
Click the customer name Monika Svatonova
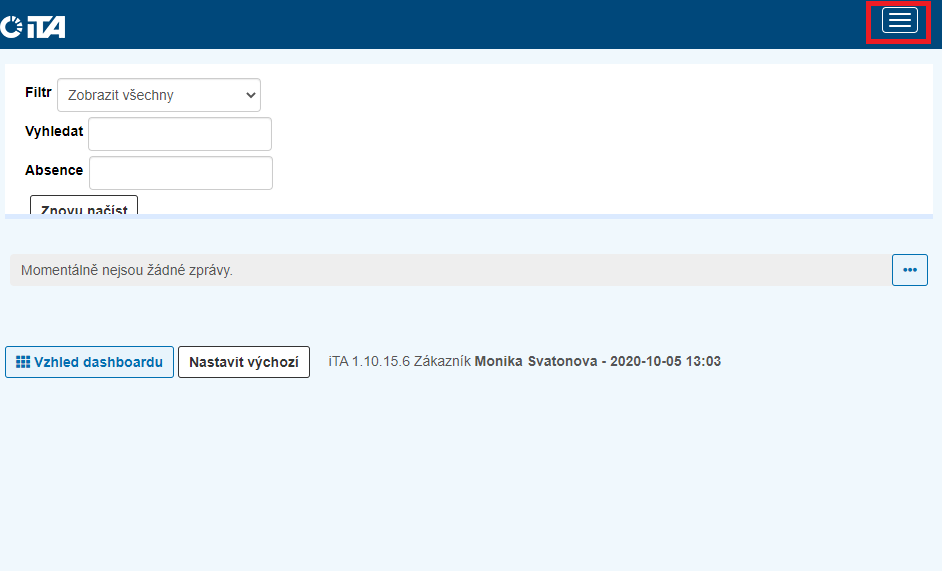tap(538, 361)
